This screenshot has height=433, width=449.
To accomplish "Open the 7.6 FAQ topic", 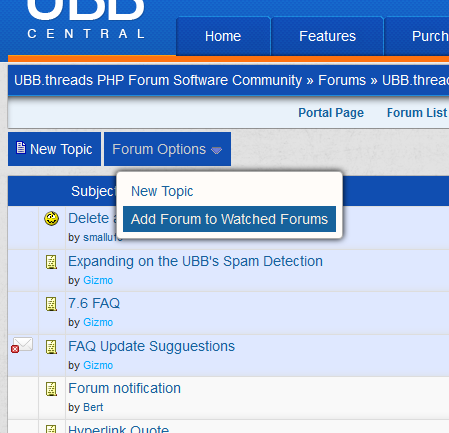I will 94,304.
